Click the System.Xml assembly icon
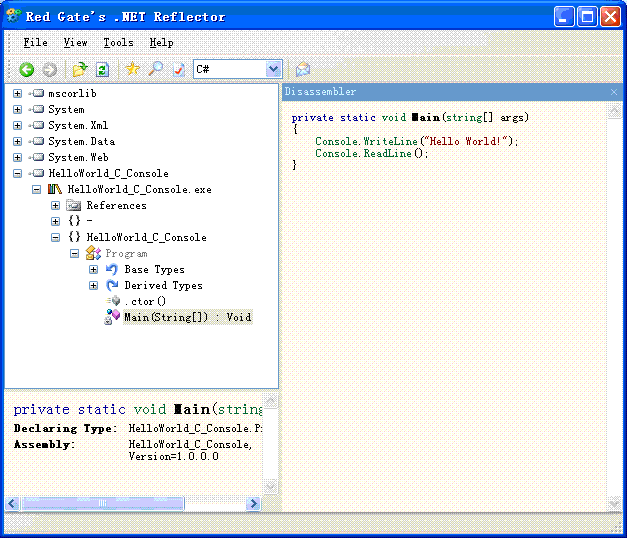Image resolution: width=627 pixels, height=538 pixels. (x=37, y=125)
